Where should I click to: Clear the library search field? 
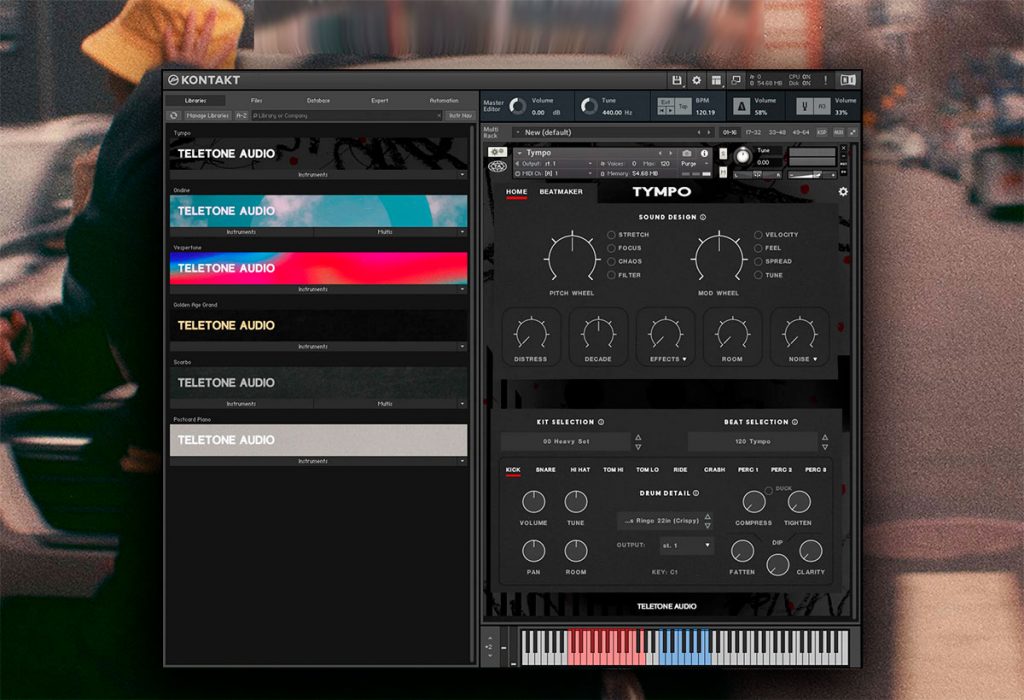coord(439,116)
